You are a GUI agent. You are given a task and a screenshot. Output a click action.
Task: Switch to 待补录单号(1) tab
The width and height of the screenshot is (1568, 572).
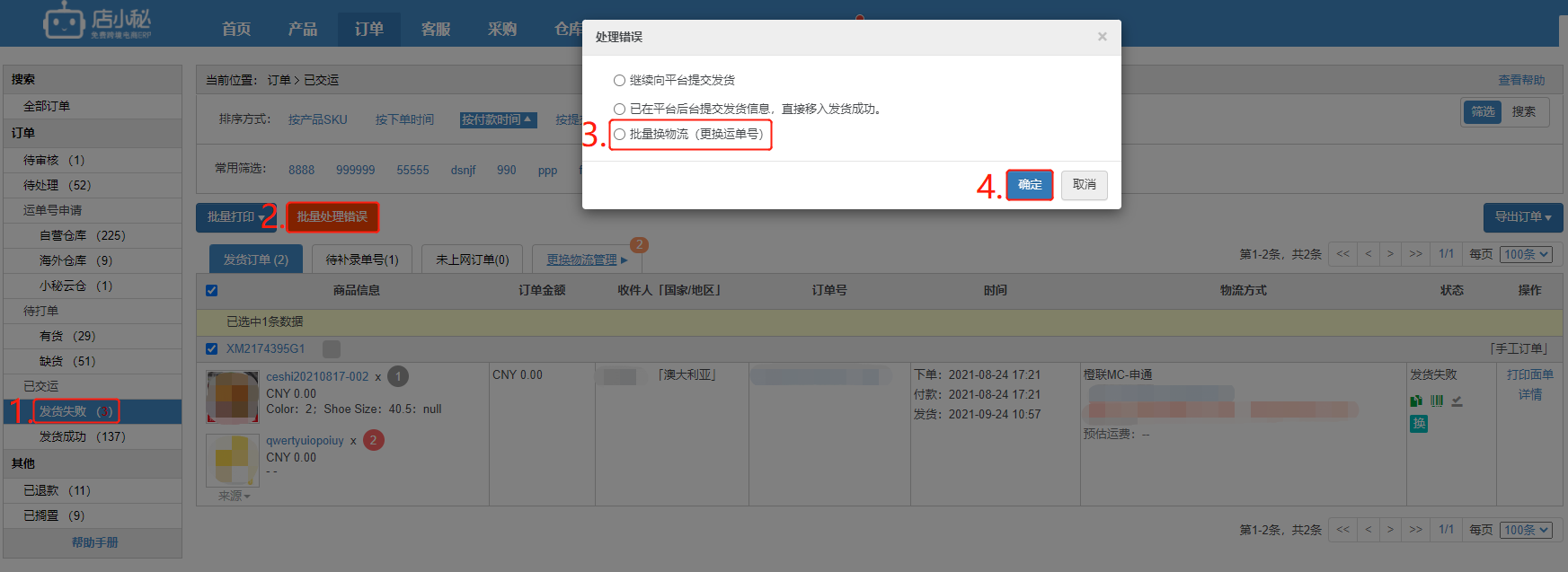point(362,260)
